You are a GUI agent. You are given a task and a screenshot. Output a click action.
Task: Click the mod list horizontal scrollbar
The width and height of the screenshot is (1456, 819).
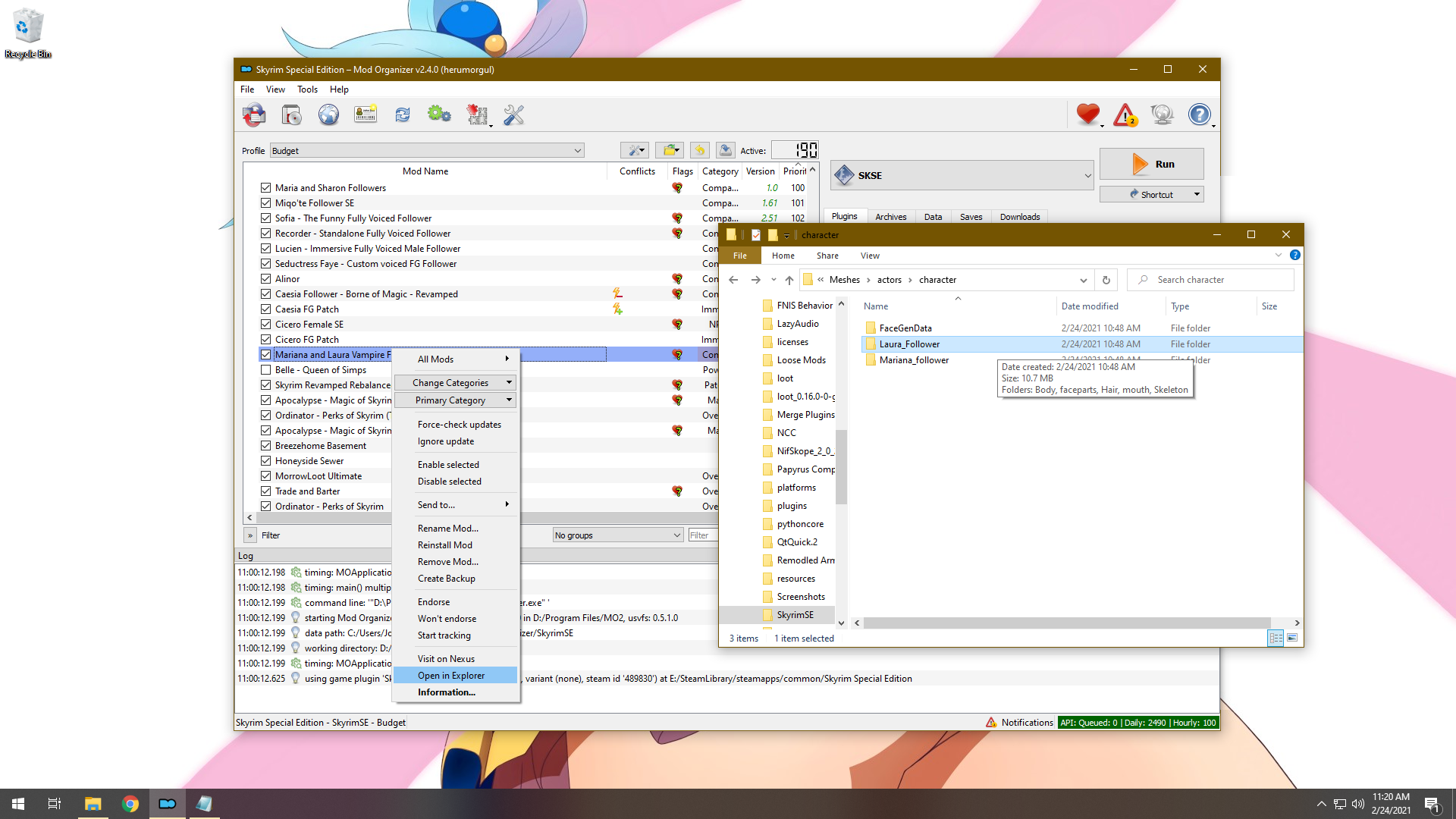(485, 517)
